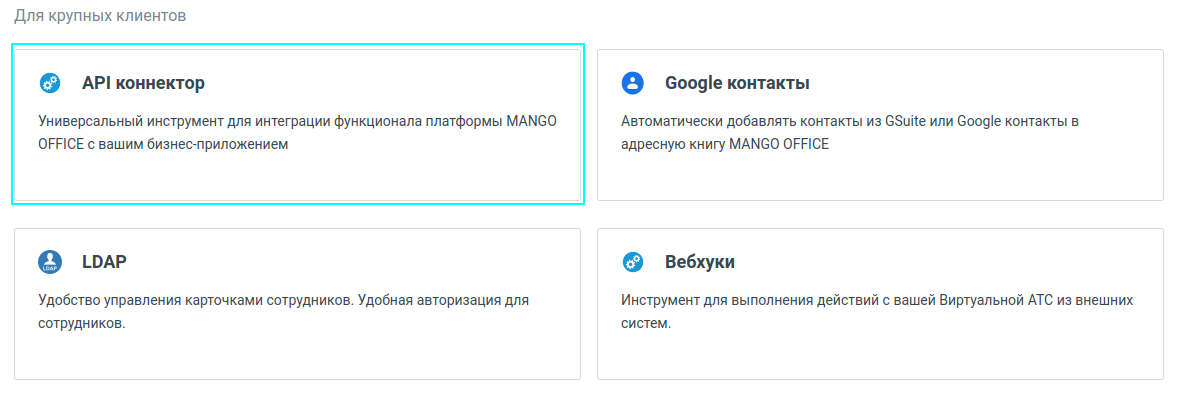Image resolution: width=1180 pixels, height=399 pixels.
Task: Select the LDAP heading
Action: coord(104,262)
